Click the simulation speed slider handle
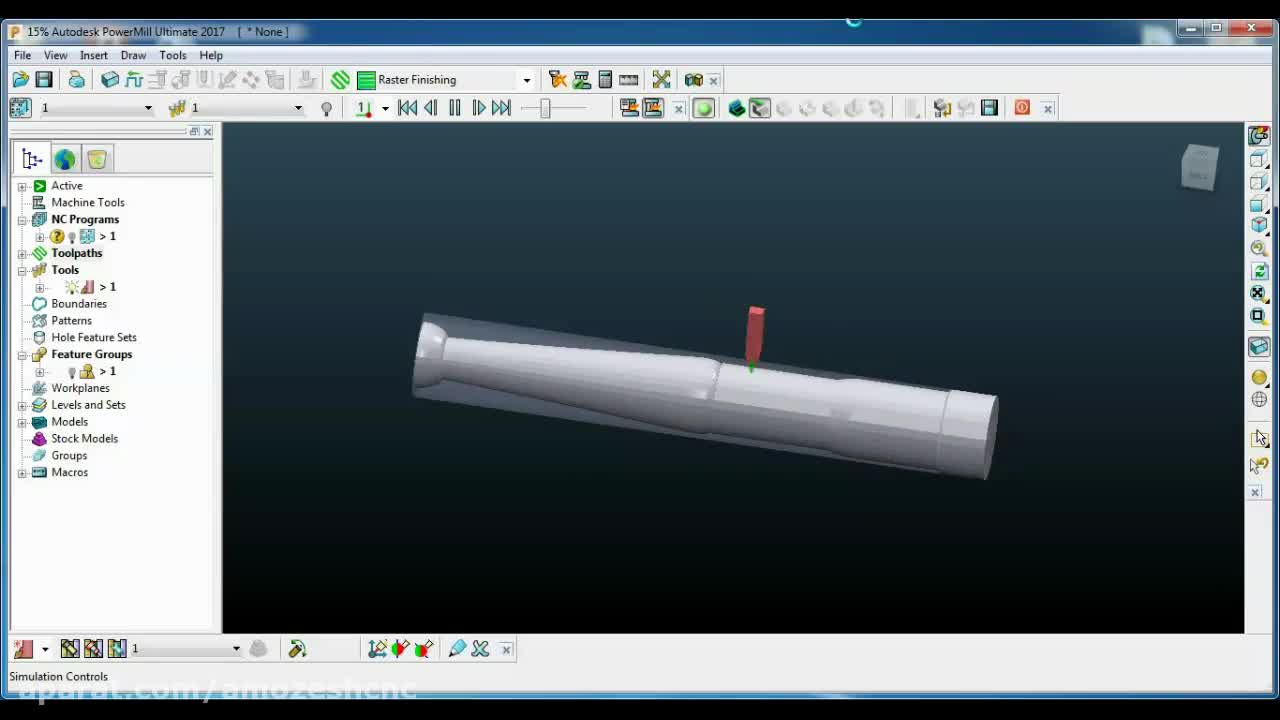 click(545, 108)
